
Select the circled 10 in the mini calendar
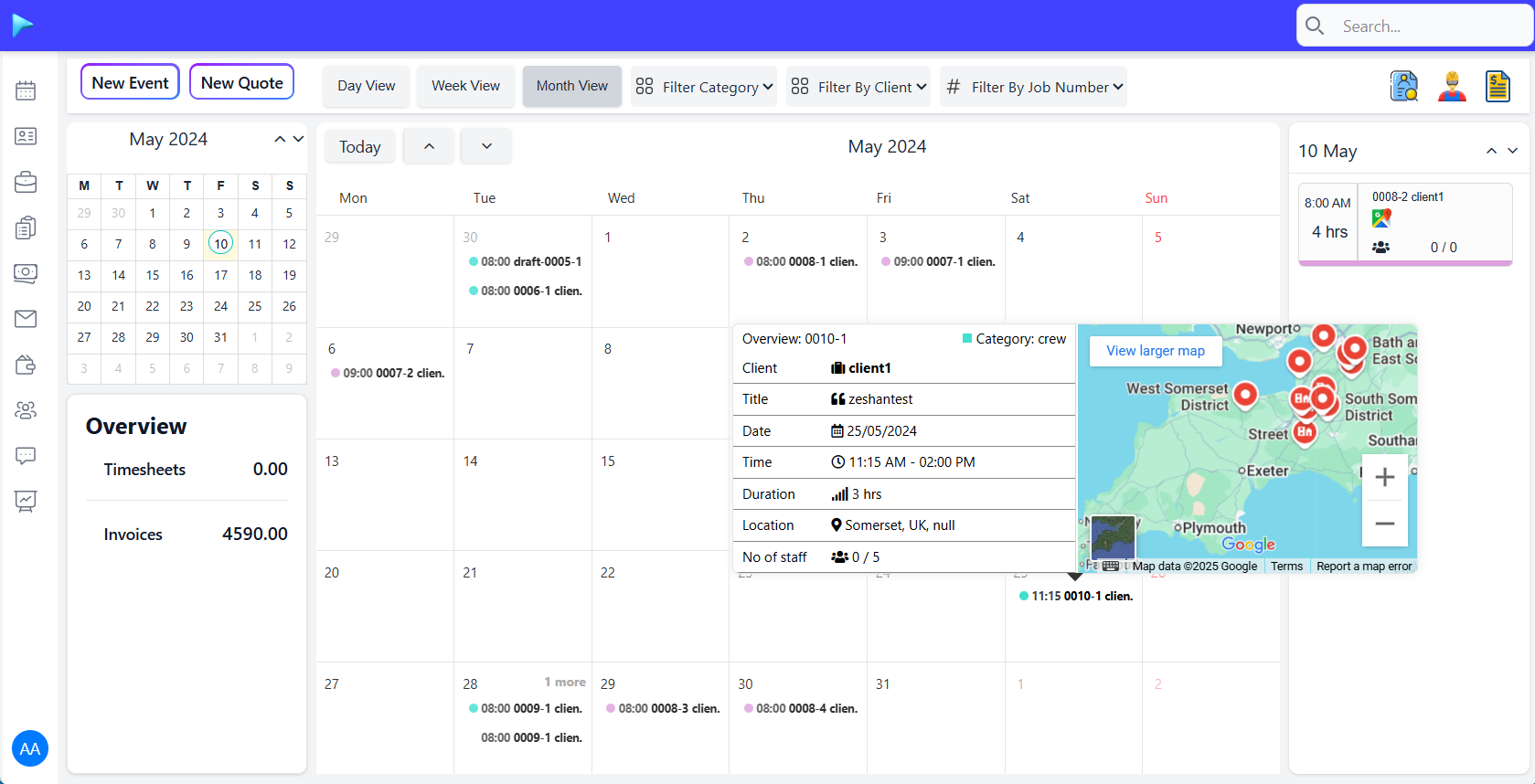click(220, 244)
